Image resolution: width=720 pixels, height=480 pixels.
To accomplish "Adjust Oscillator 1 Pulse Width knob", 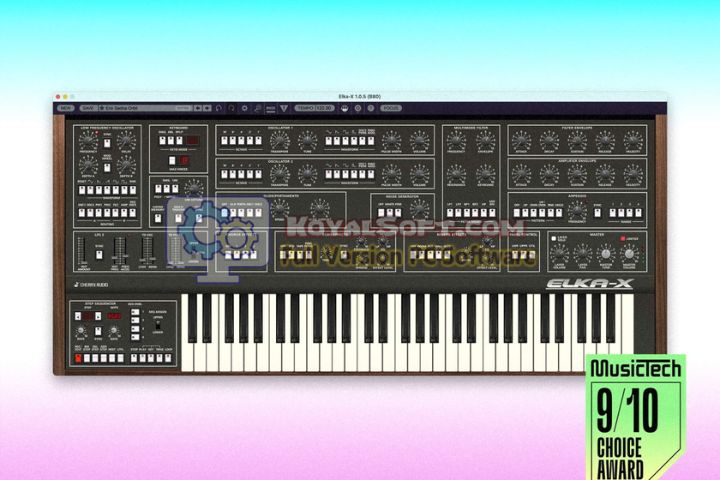I will click(391, 140).
